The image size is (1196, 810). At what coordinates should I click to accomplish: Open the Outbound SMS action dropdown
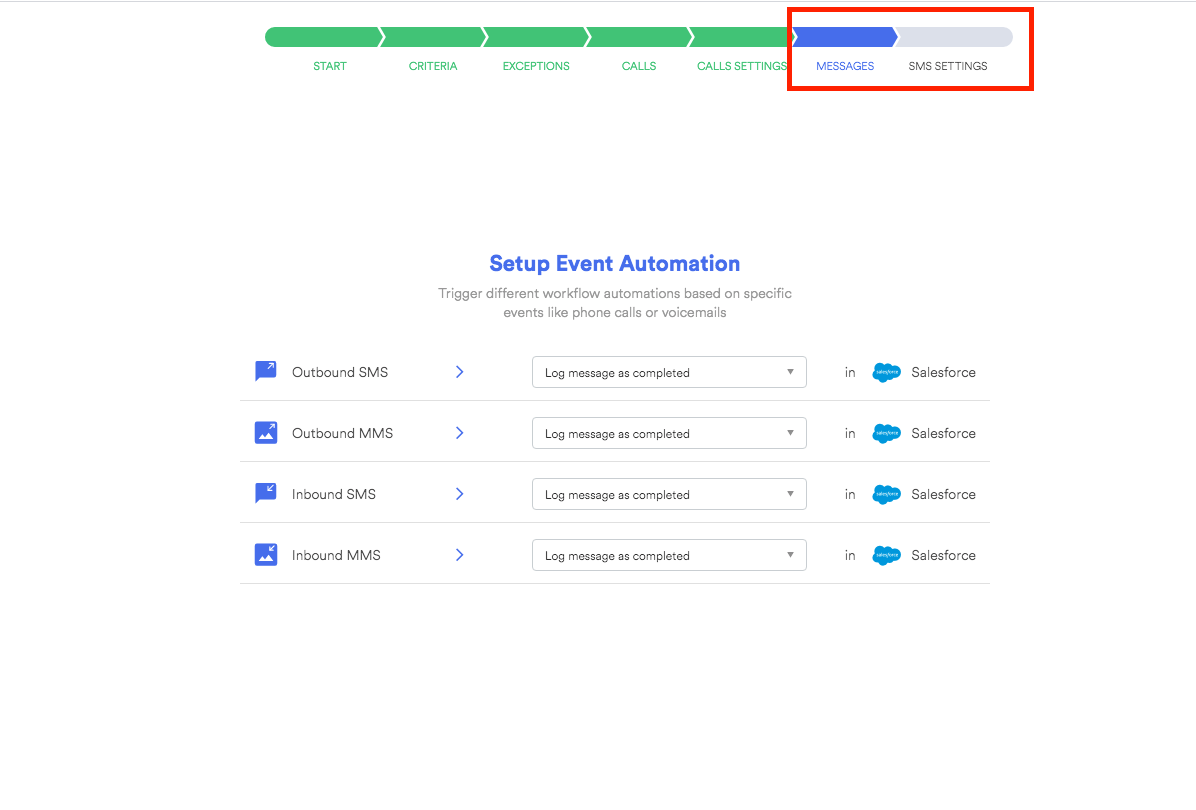pyautogui.click(x=669, y=372)
